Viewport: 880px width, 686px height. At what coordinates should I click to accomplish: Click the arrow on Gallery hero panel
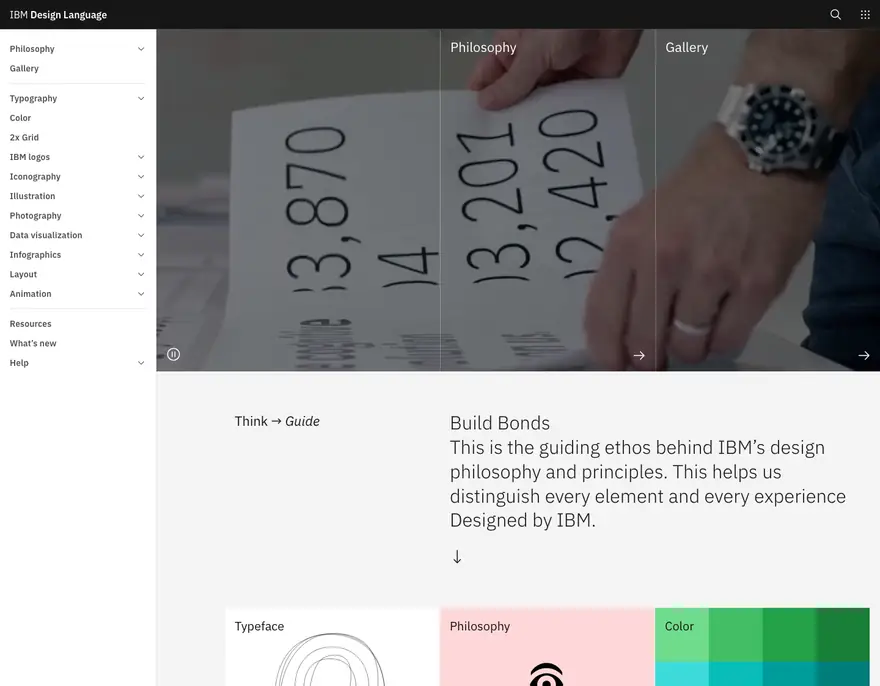click(864, 355)
